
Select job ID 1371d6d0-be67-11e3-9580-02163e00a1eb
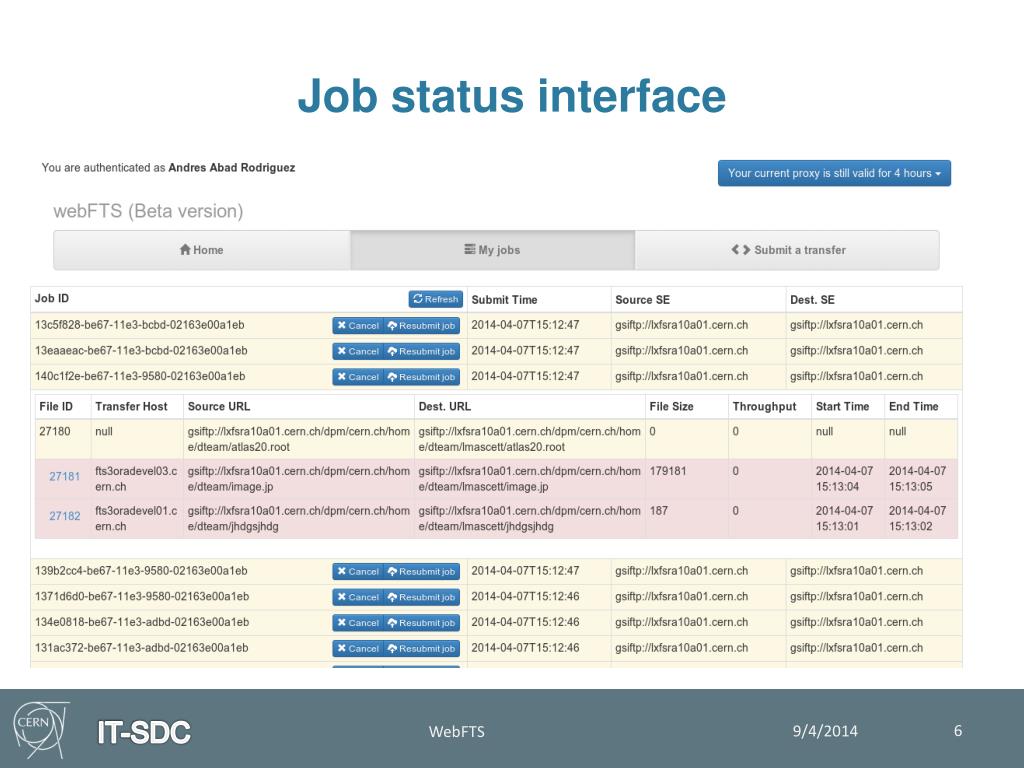point(142,596)
